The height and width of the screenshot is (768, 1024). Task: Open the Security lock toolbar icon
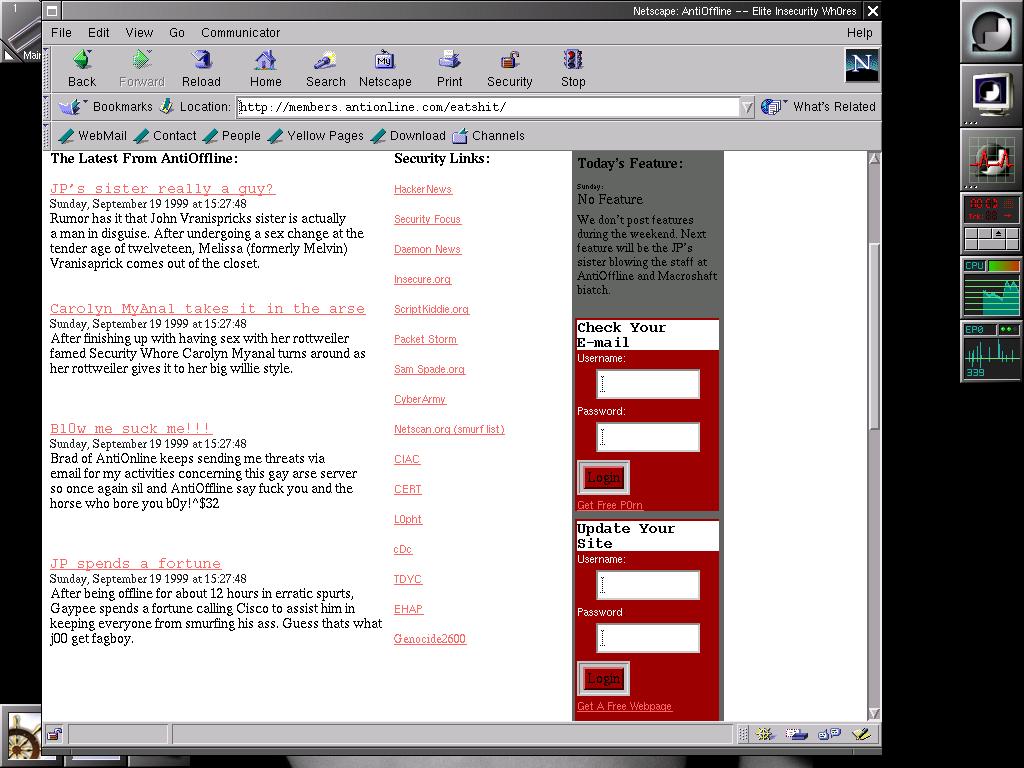point(510,61)
